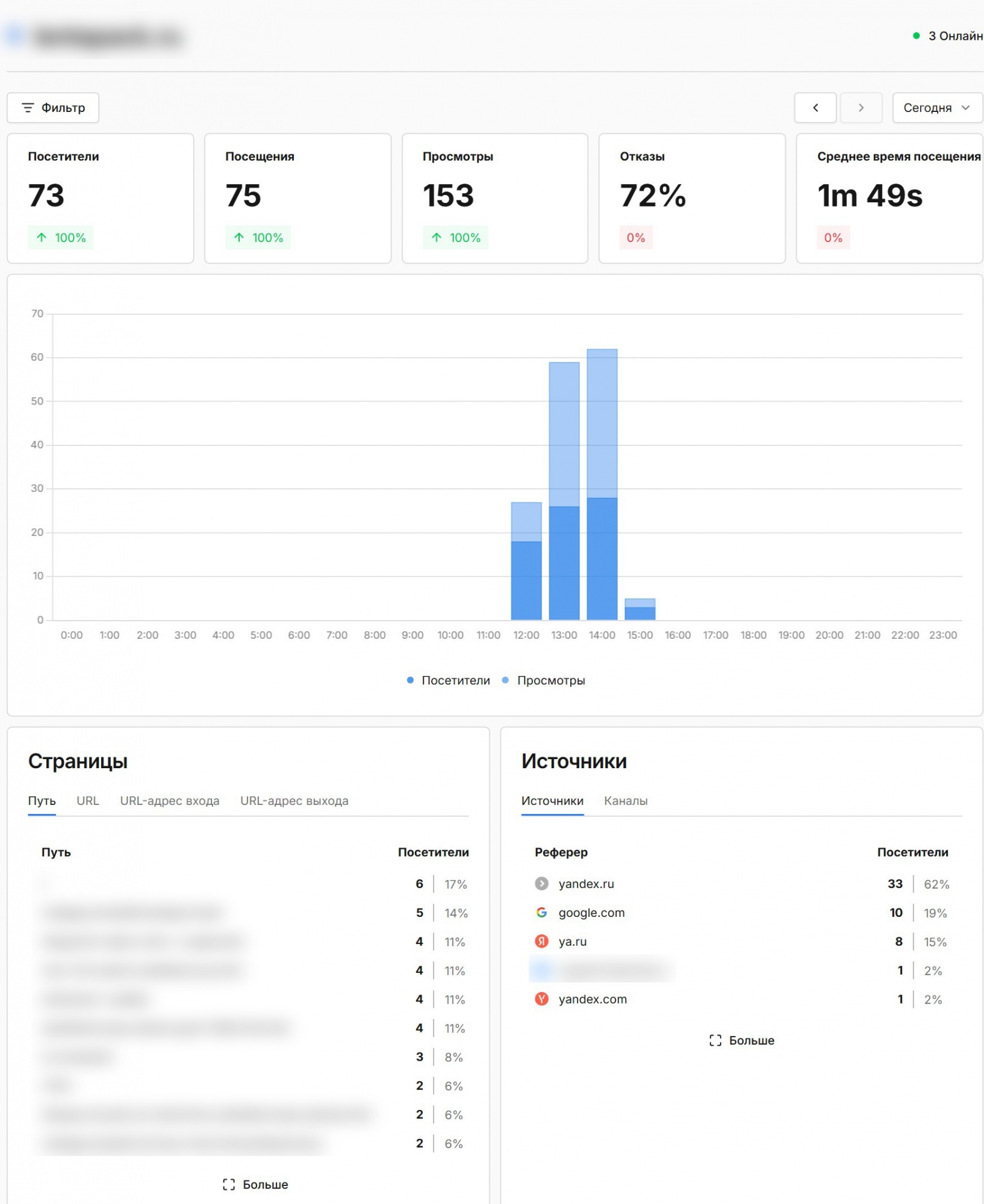
Task: Open the URL-адрес входа tab
Action: [x=170, y=801]
